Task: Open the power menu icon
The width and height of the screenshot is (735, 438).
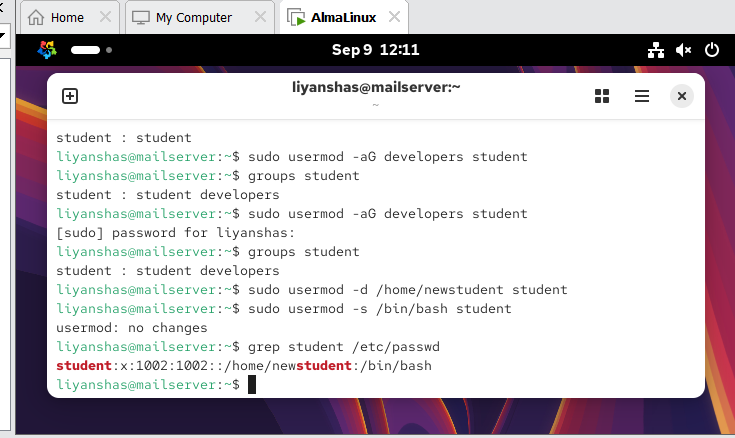Action: (712, 50)
